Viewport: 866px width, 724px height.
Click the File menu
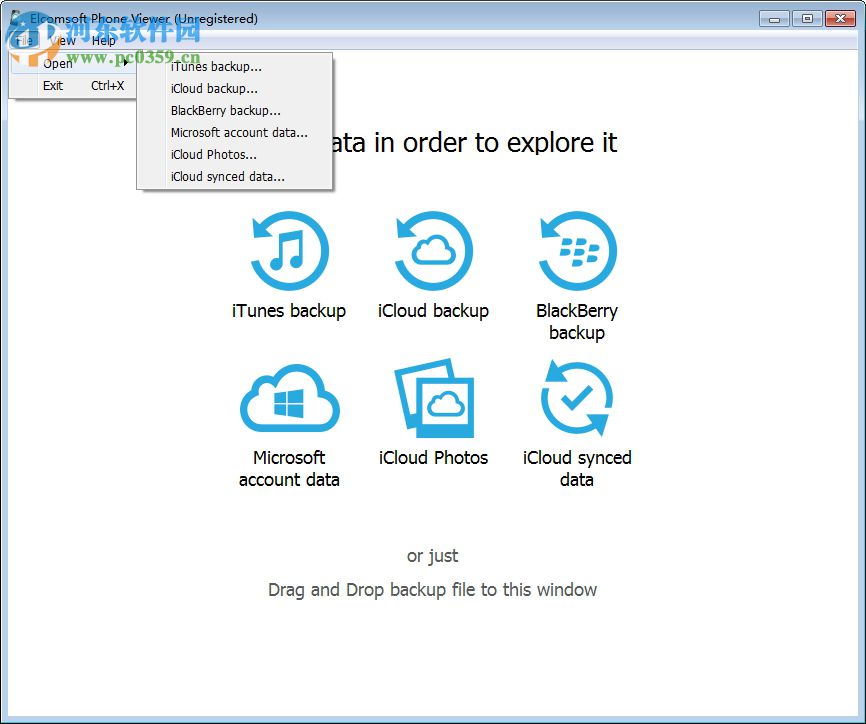[24, 41]
